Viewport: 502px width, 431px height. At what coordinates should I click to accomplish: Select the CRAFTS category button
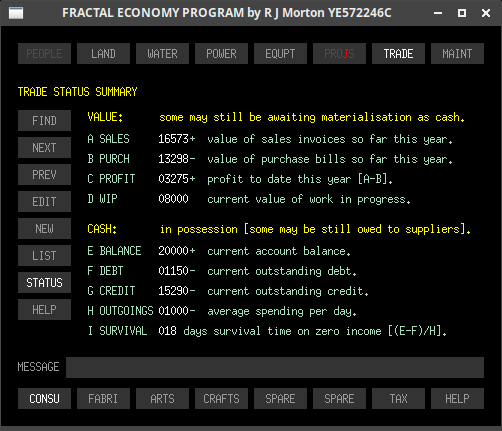[x=221, y=399]
